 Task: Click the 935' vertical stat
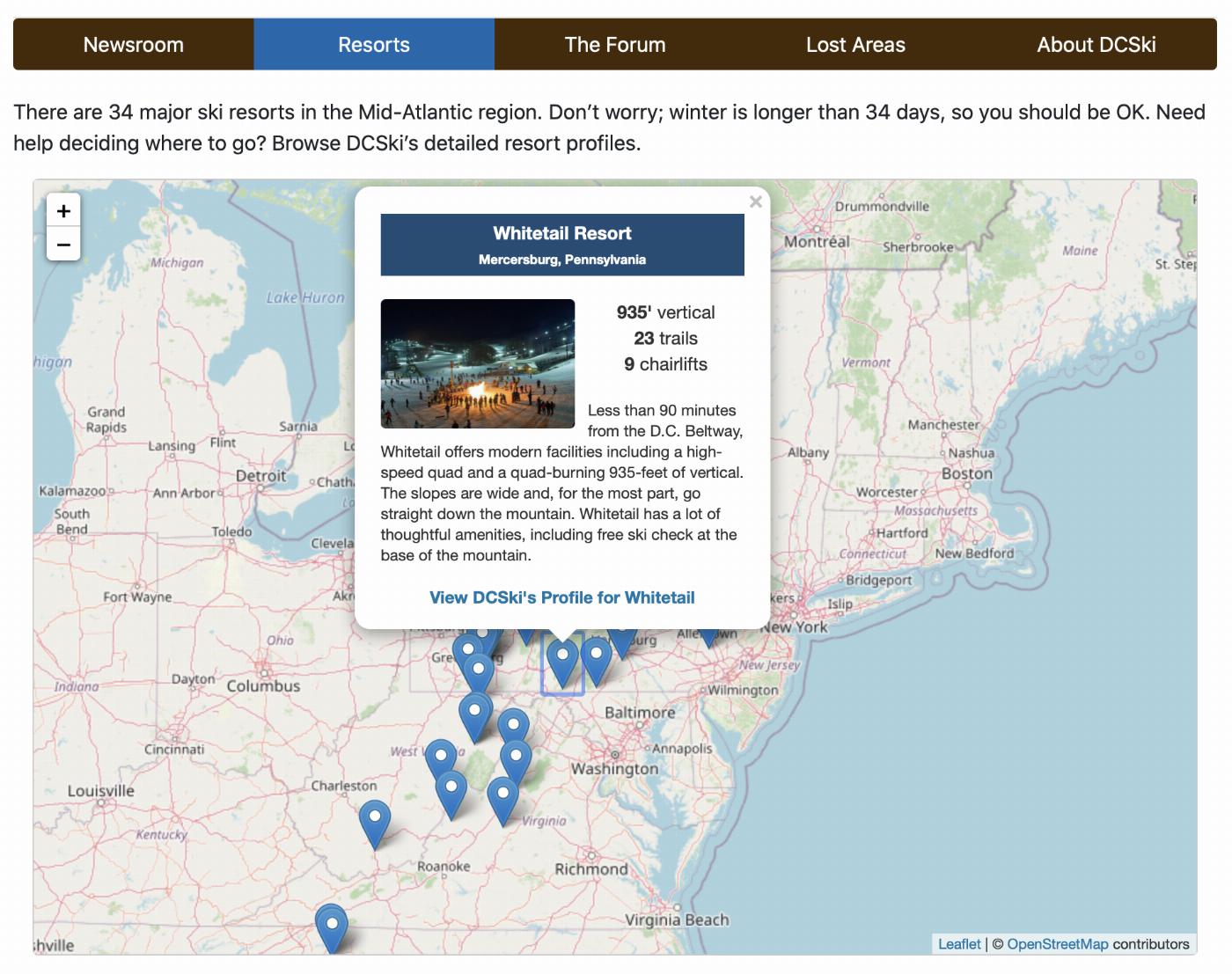[666, 312]
